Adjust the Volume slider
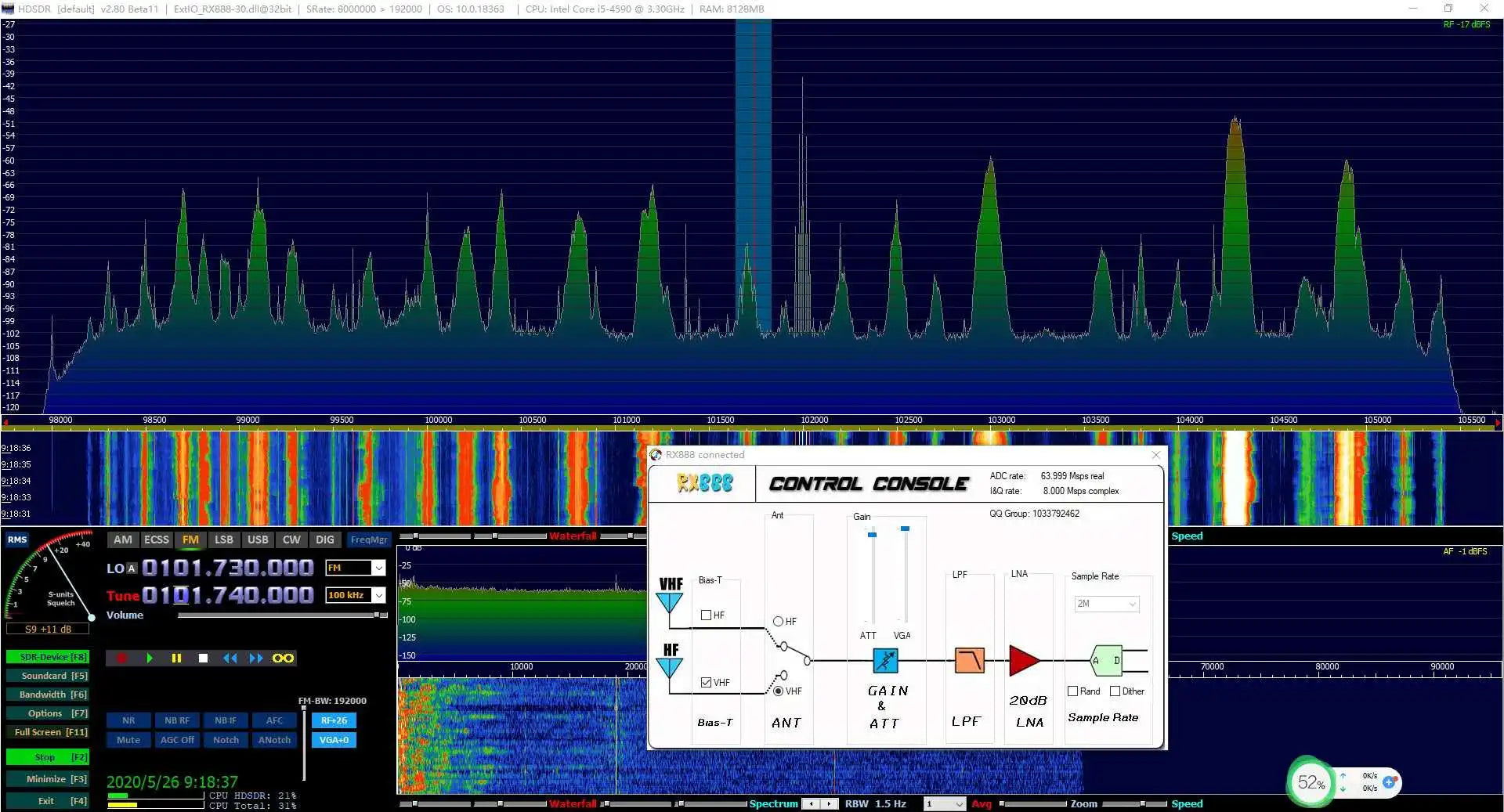The width and height of the screenshot is (1504, 812). tap(282, 615)
